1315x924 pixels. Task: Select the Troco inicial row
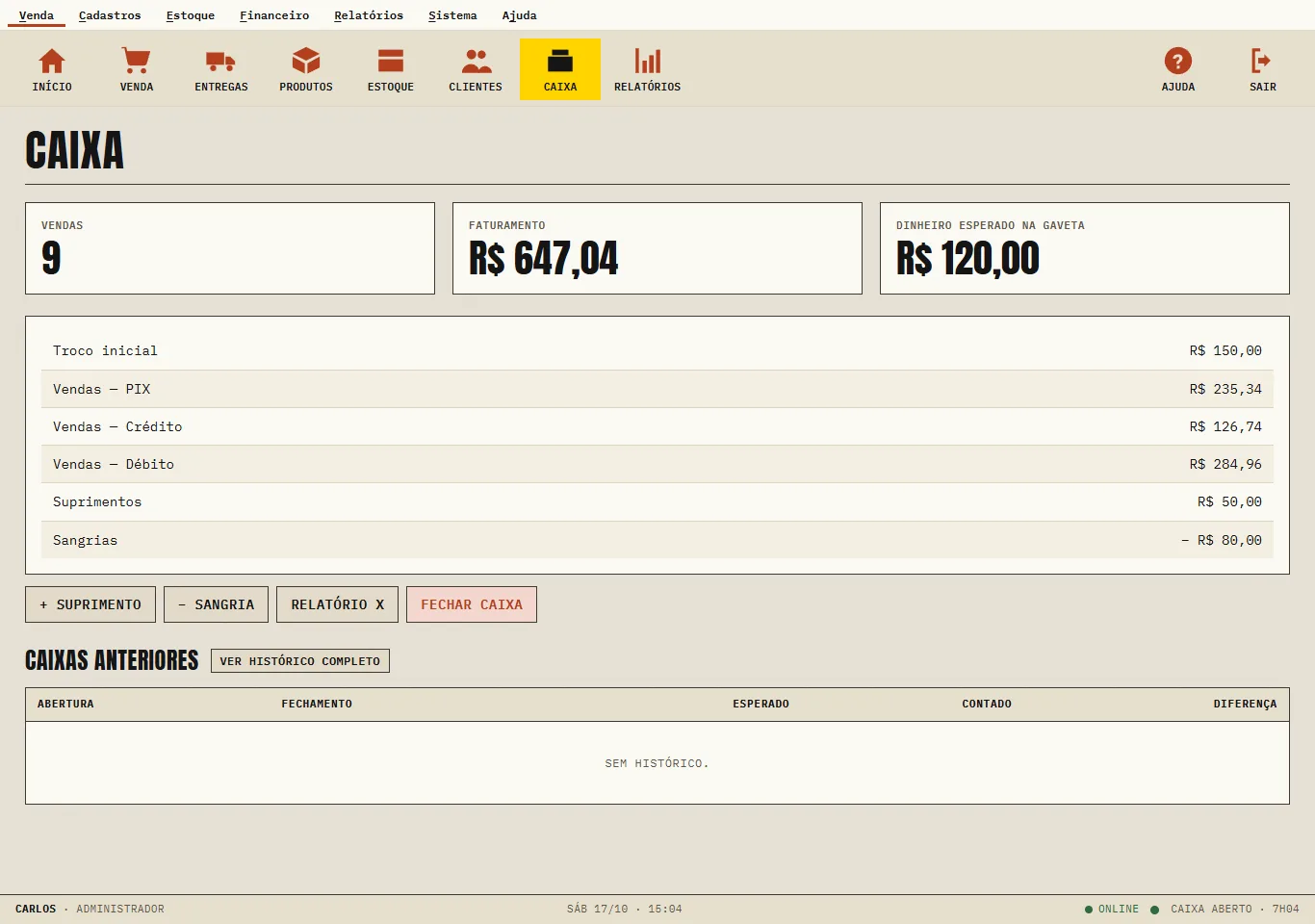(657, 351)
